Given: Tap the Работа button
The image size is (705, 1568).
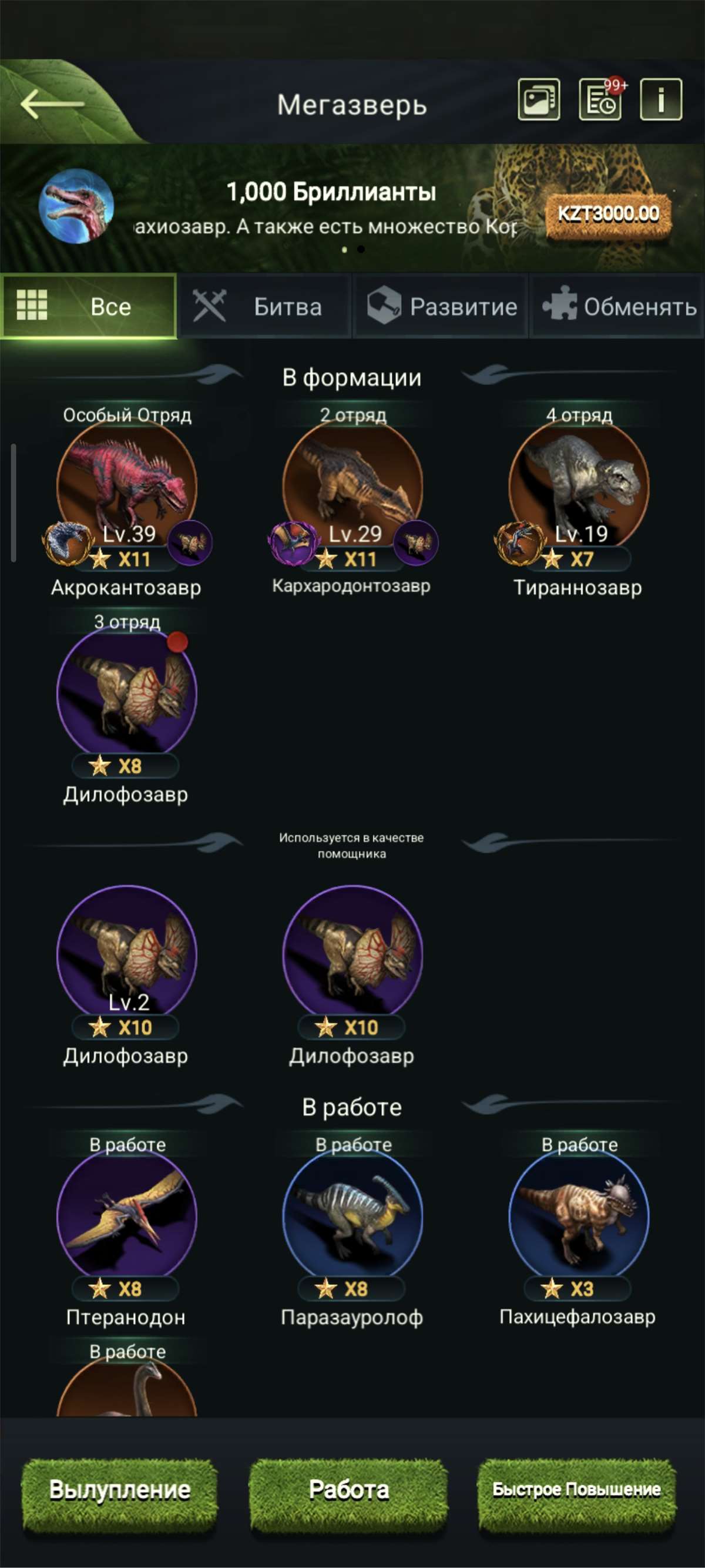Looking at the screenshot, I should point(349,1489).
